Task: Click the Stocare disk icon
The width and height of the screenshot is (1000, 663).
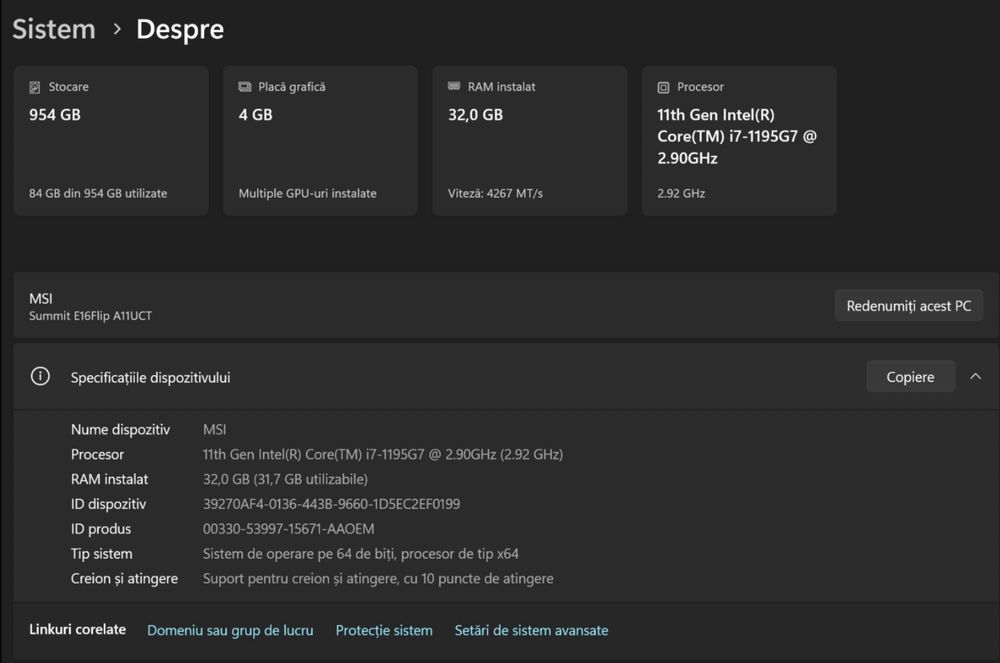Action: coord(34,87)
